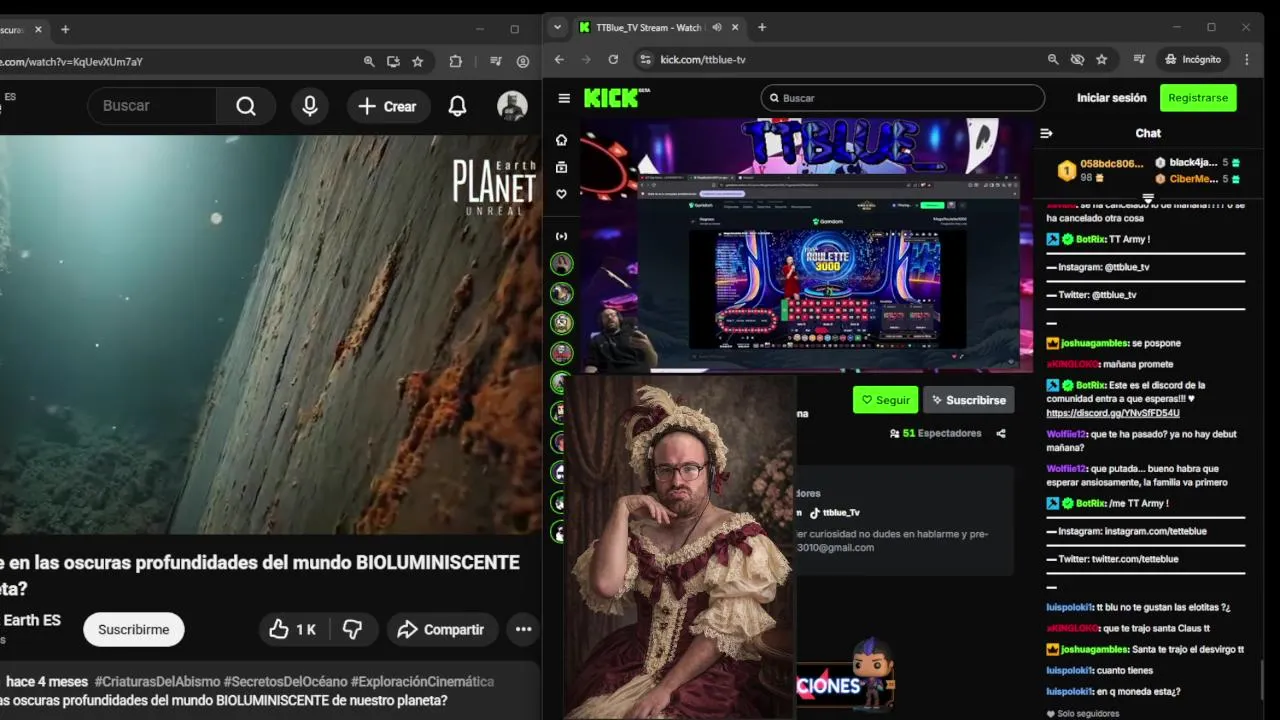Start YouTube voice search with microphone

(x=310, y=106)
